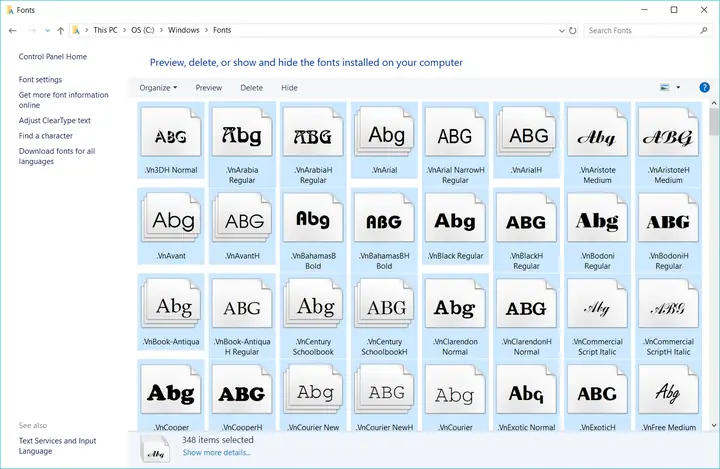Select the .VnArabia Regular font icon
Image resolution: width=720 pixels, height=469 pixels.
click(x=242, y=132)
